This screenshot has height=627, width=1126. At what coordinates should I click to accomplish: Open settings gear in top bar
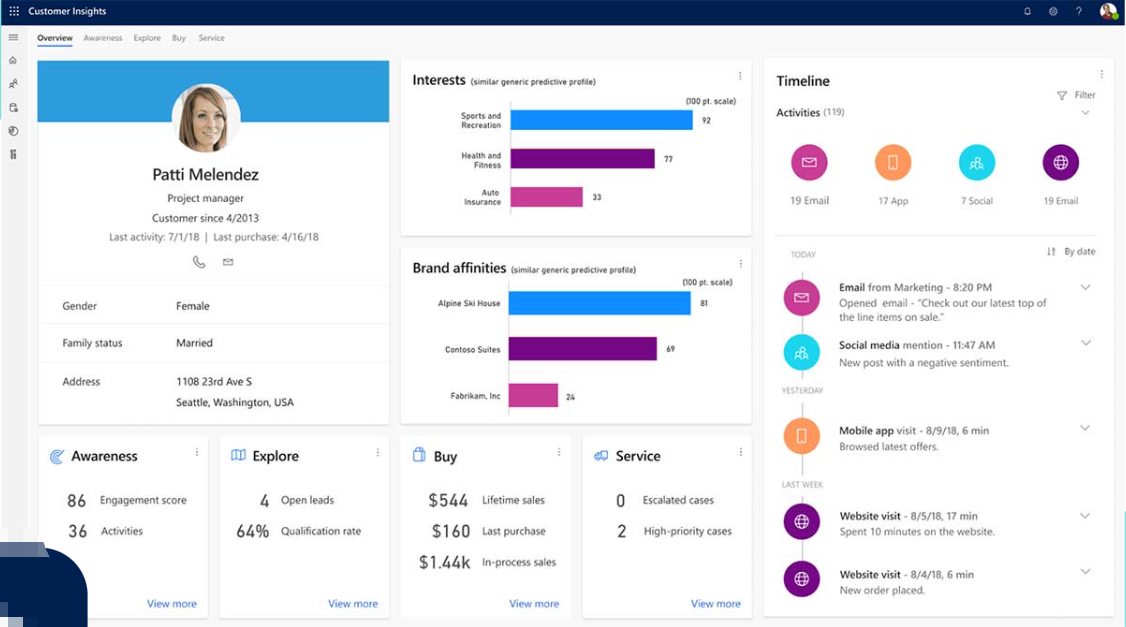click(1053, 11)
